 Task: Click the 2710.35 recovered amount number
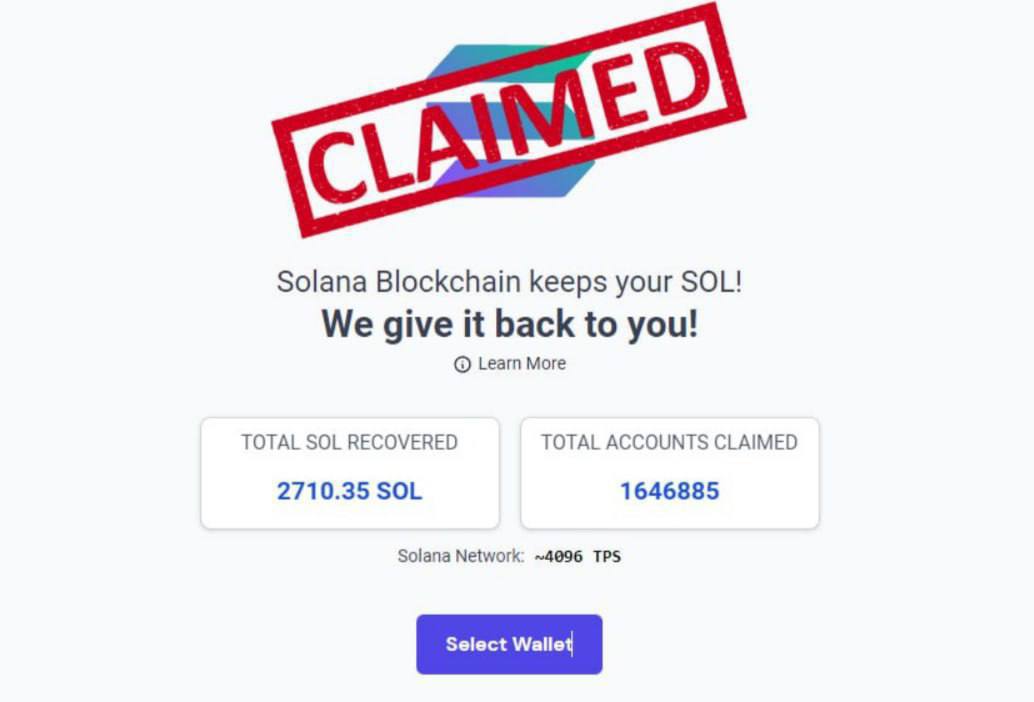click(x=322, y=491)
